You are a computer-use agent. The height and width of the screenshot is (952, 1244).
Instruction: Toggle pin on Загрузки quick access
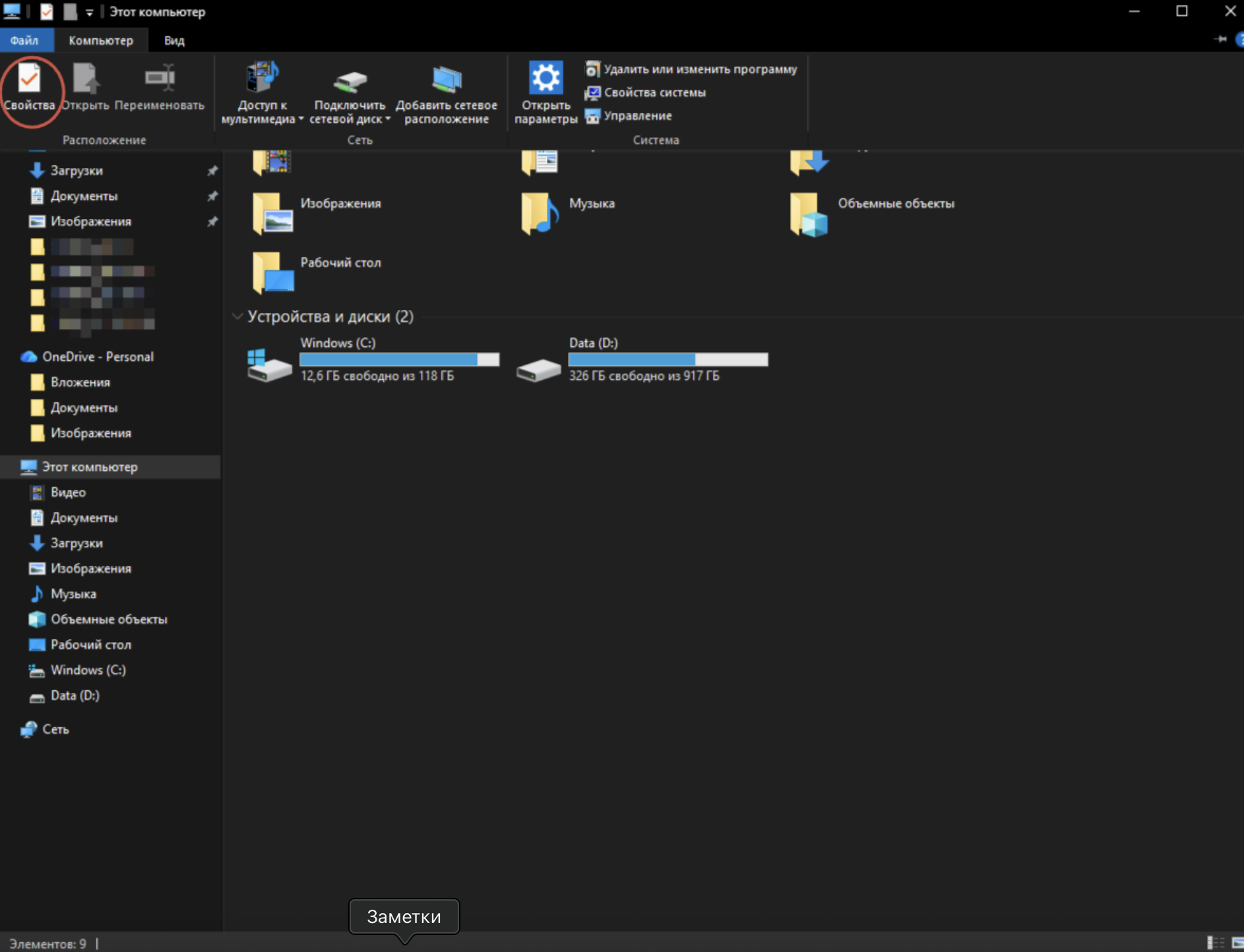(x=212, y=171)
